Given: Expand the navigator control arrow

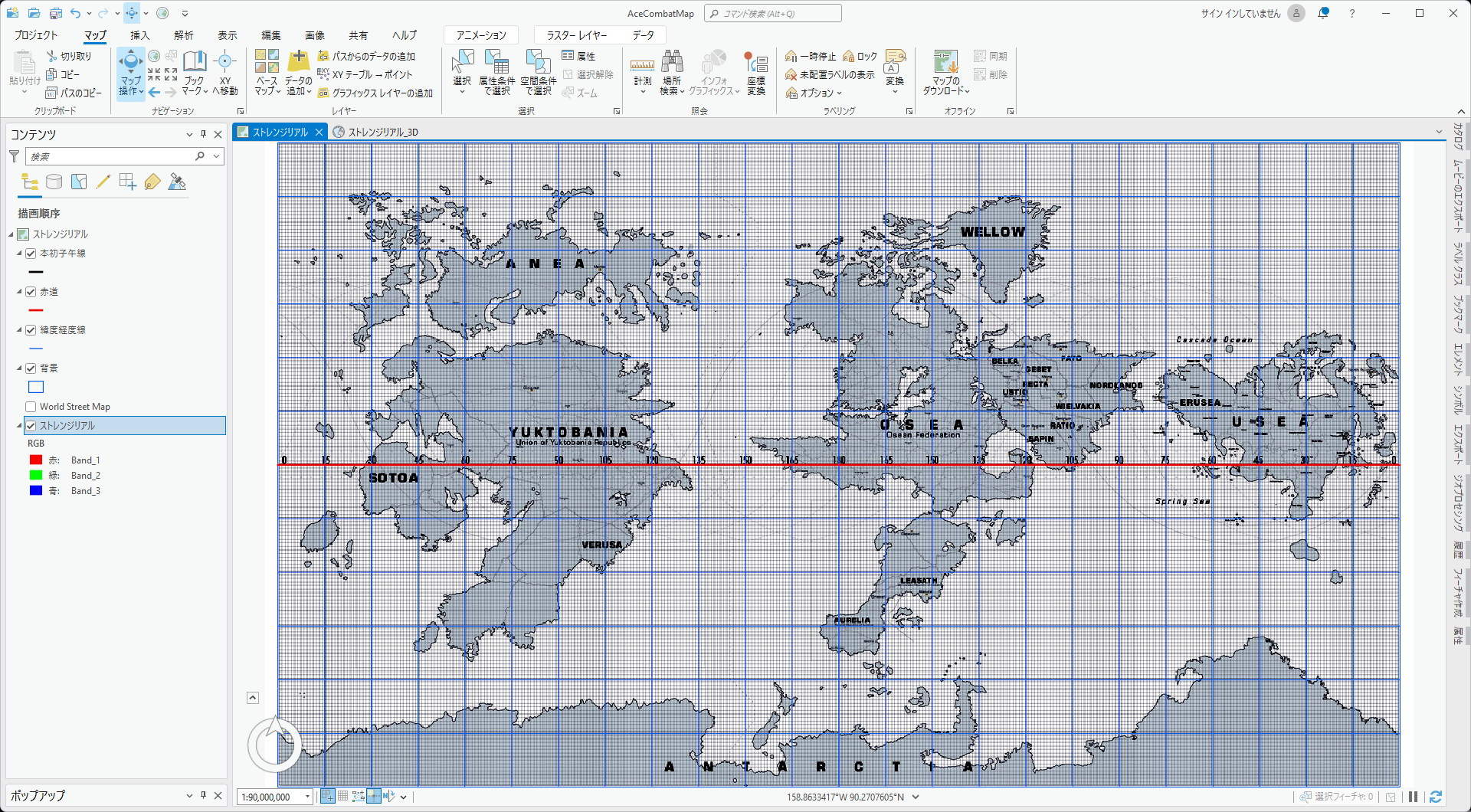Looking at the screenshot, I should point(253,698).
